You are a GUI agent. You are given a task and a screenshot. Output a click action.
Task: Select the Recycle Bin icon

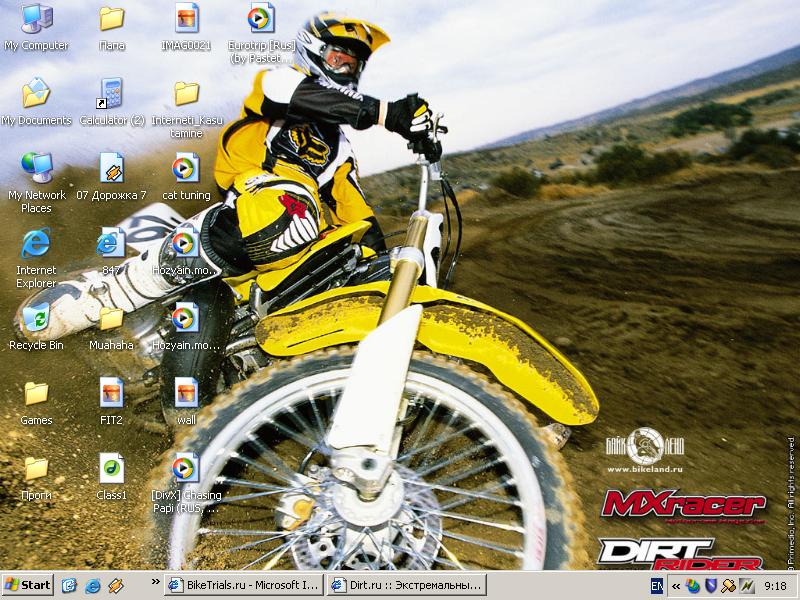click(36, 319)
